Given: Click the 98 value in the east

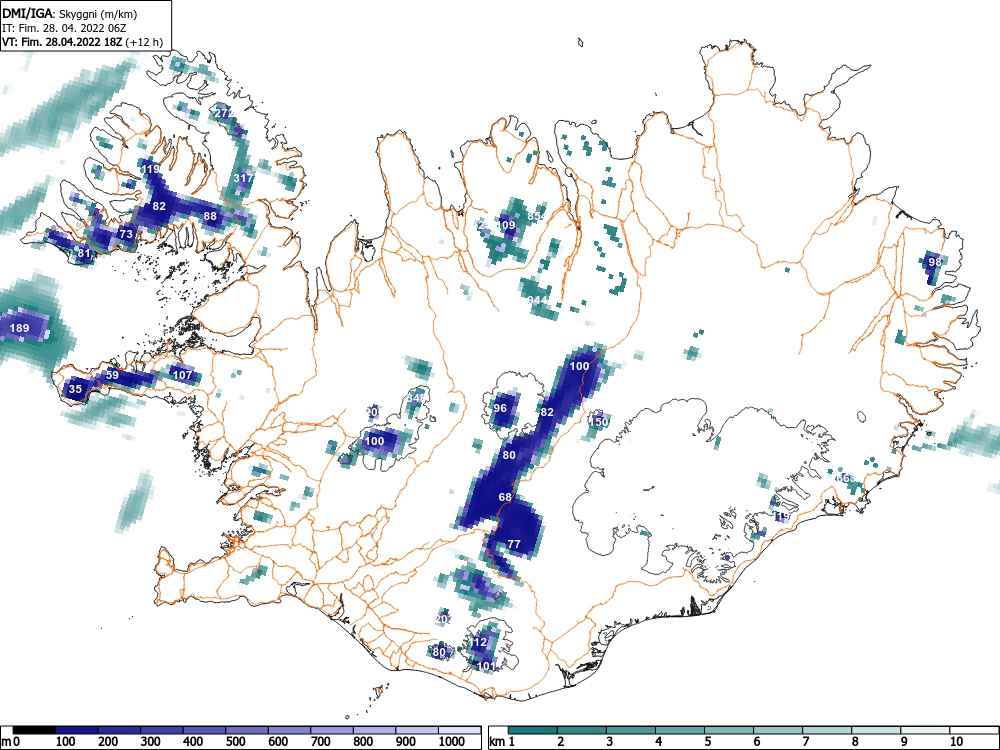Looking at the screenshot, I should 935,261.
